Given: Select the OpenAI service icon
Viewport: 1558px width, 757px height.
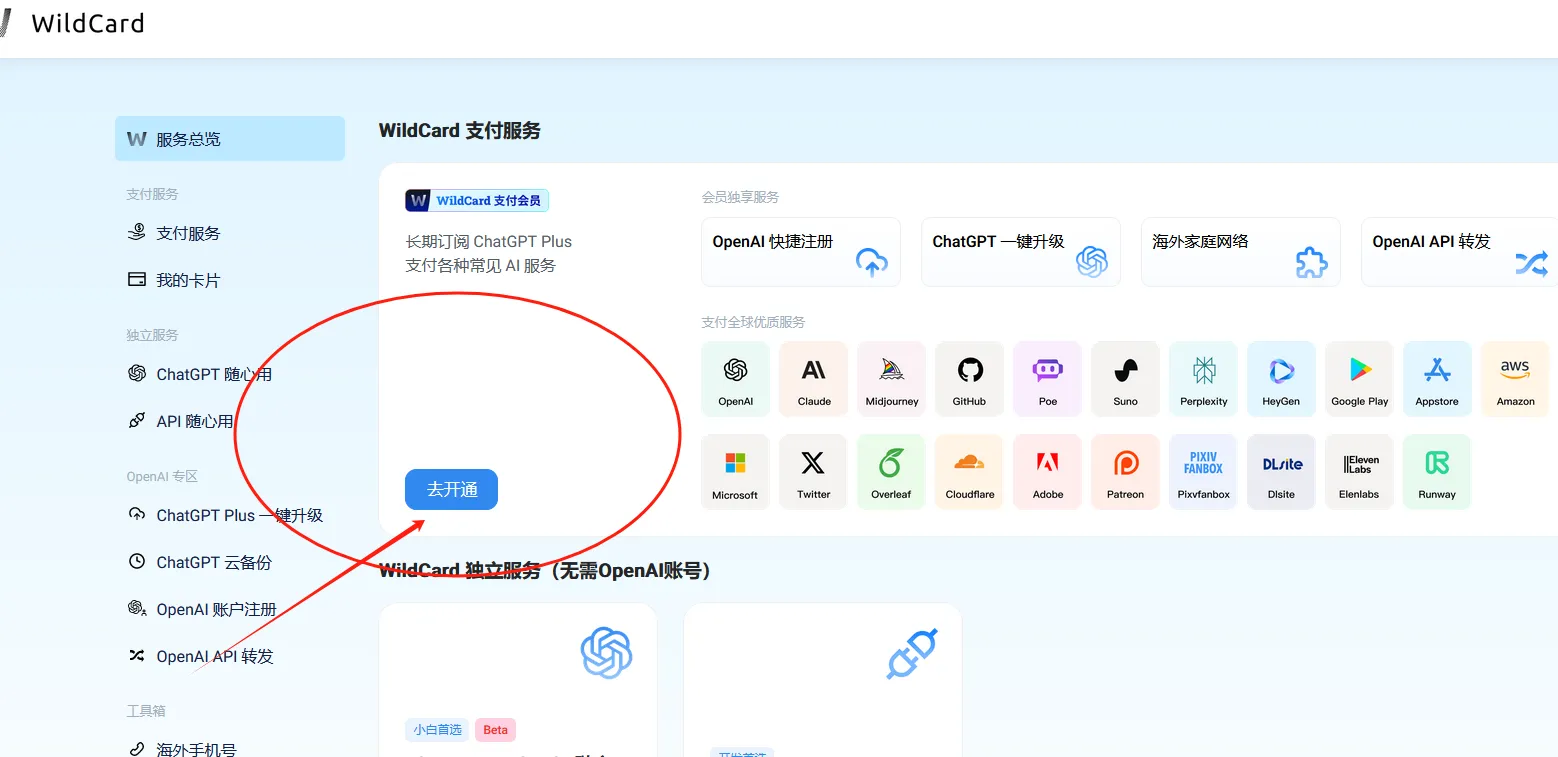Looking at the screenshot, I should click(x=735, y=378).
